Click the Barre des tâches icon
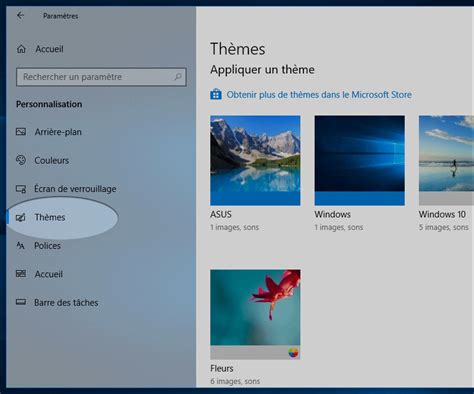This screenshot has width=474, height=394. tap(21, 302)
